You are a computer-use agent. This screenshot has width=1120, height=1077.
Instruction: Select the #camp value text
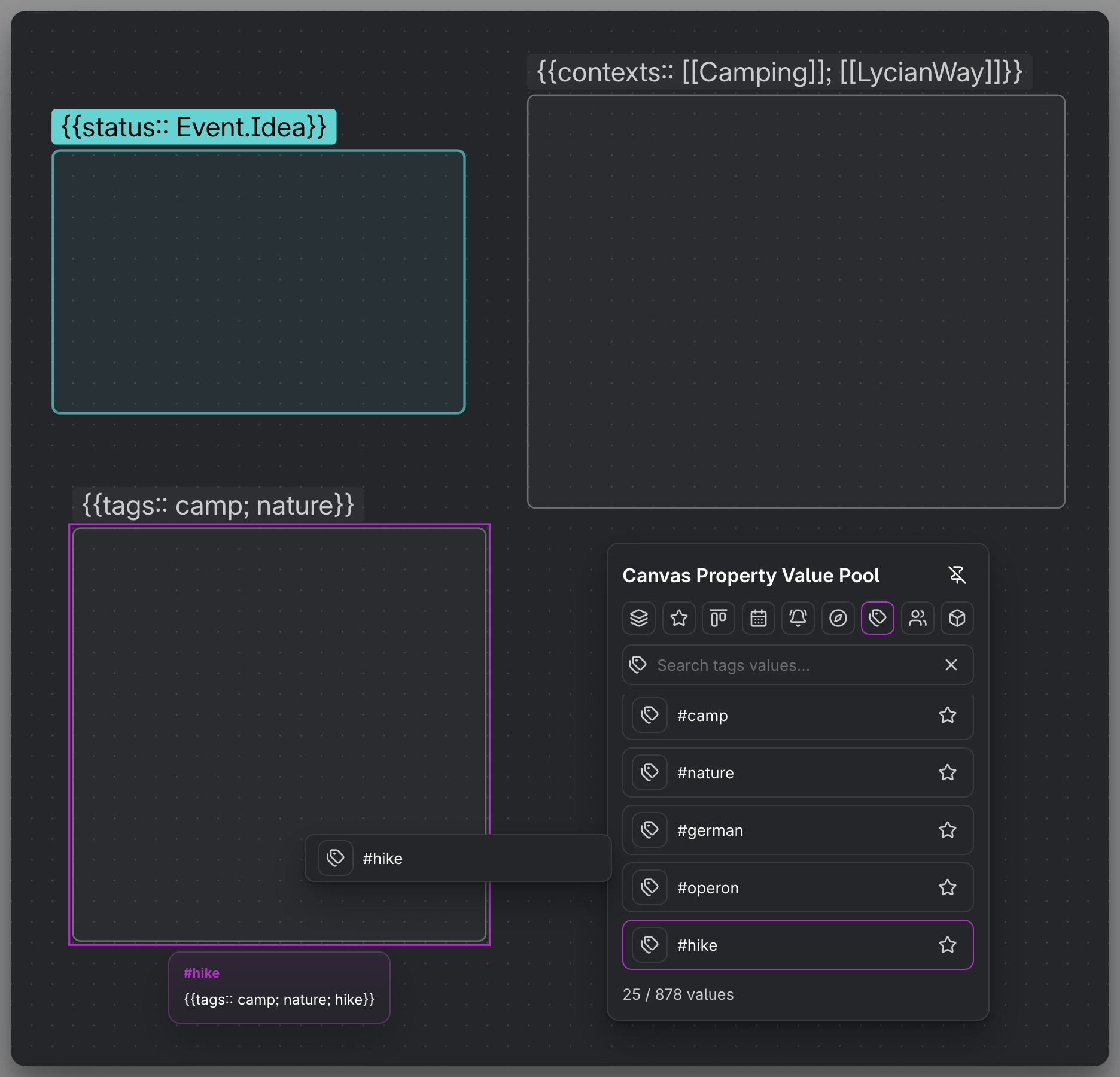[702, 716]
